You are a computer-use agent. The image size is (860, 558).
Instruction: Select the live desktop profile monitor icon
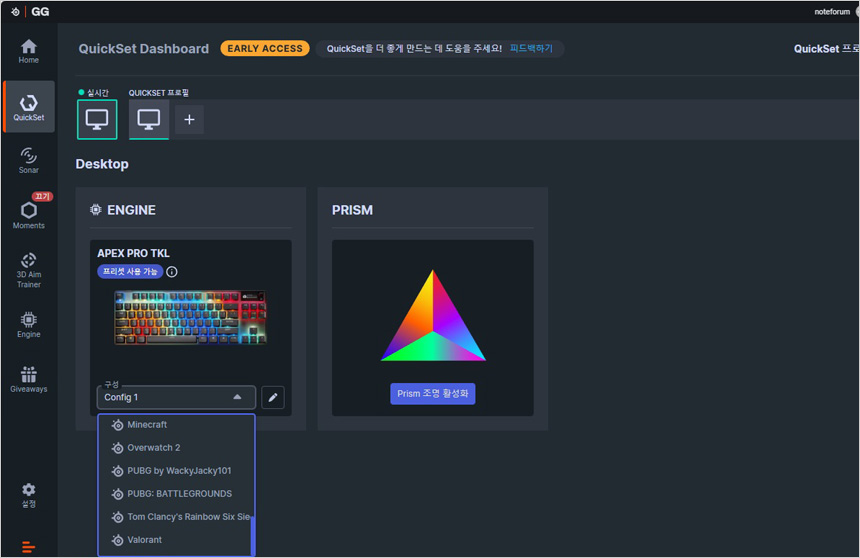(x=97, y=120)
